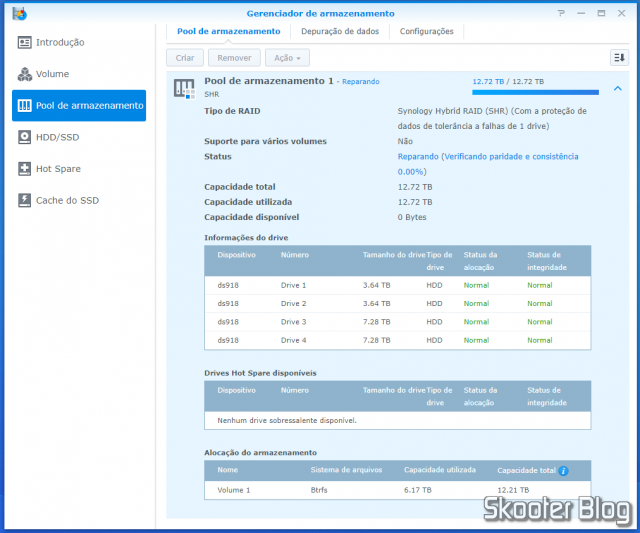The image size is (640, 533).
Task: Click the Storage Manager app logo
Action: (19, 13)
